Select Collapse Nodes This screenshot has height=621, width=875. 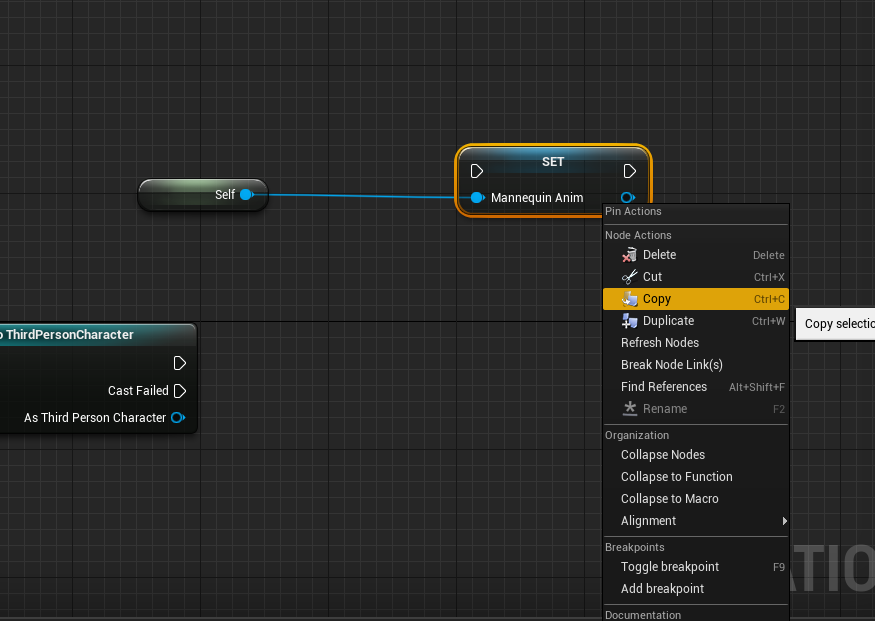click(x=696, y=455)
